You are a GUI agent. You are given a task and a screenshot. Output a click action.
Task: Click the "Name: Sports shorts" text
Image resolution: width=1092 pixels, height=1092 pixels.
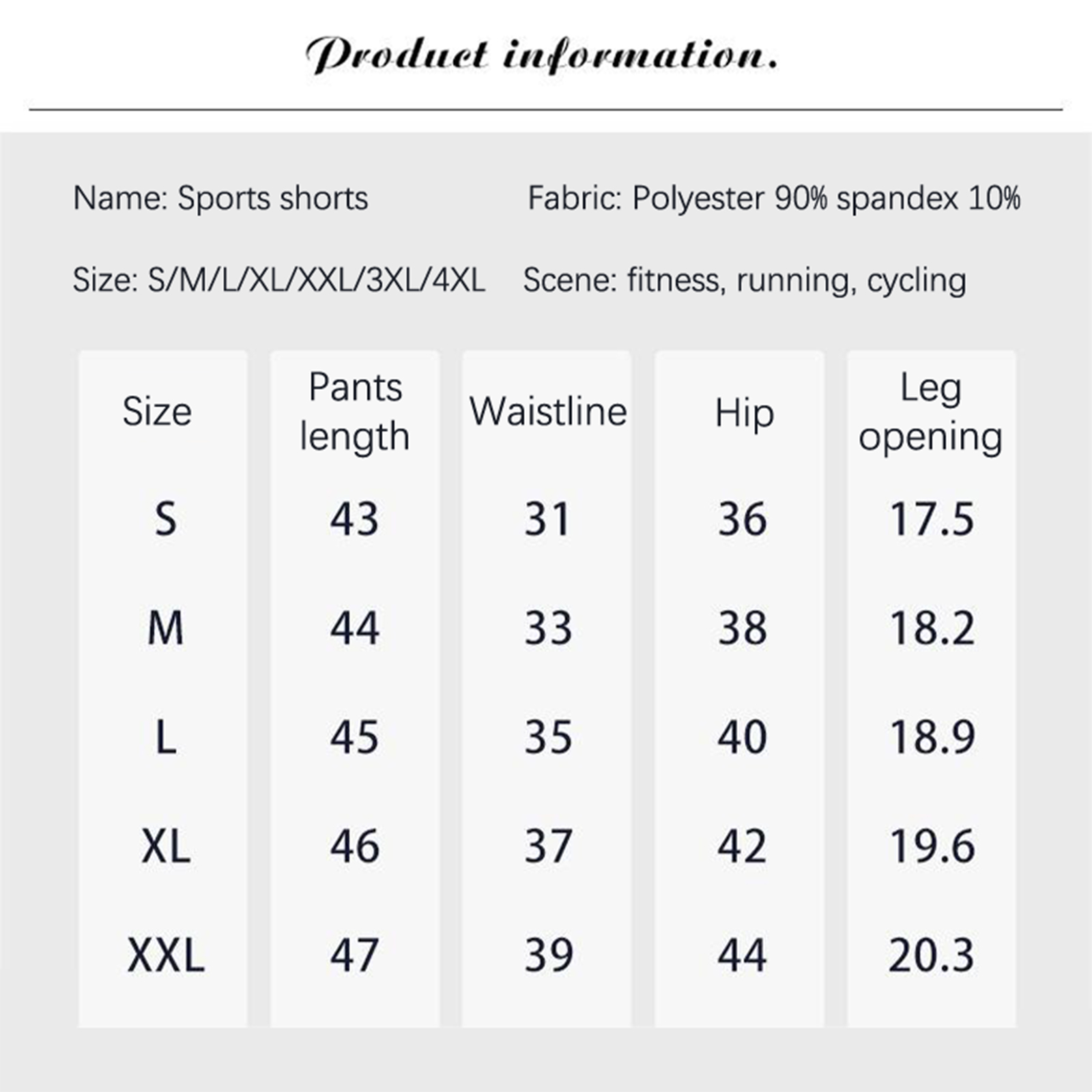(x=220, y=199)
